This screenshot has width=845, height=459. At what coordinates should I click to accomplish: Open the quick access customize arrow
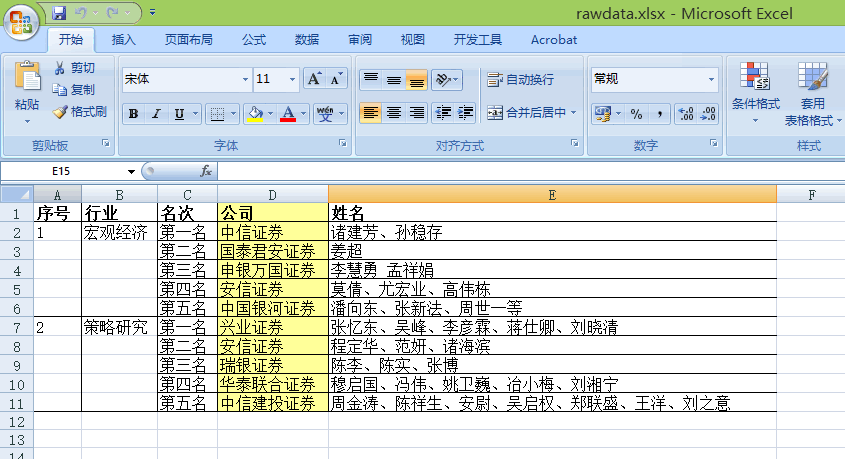coord(153,12)
